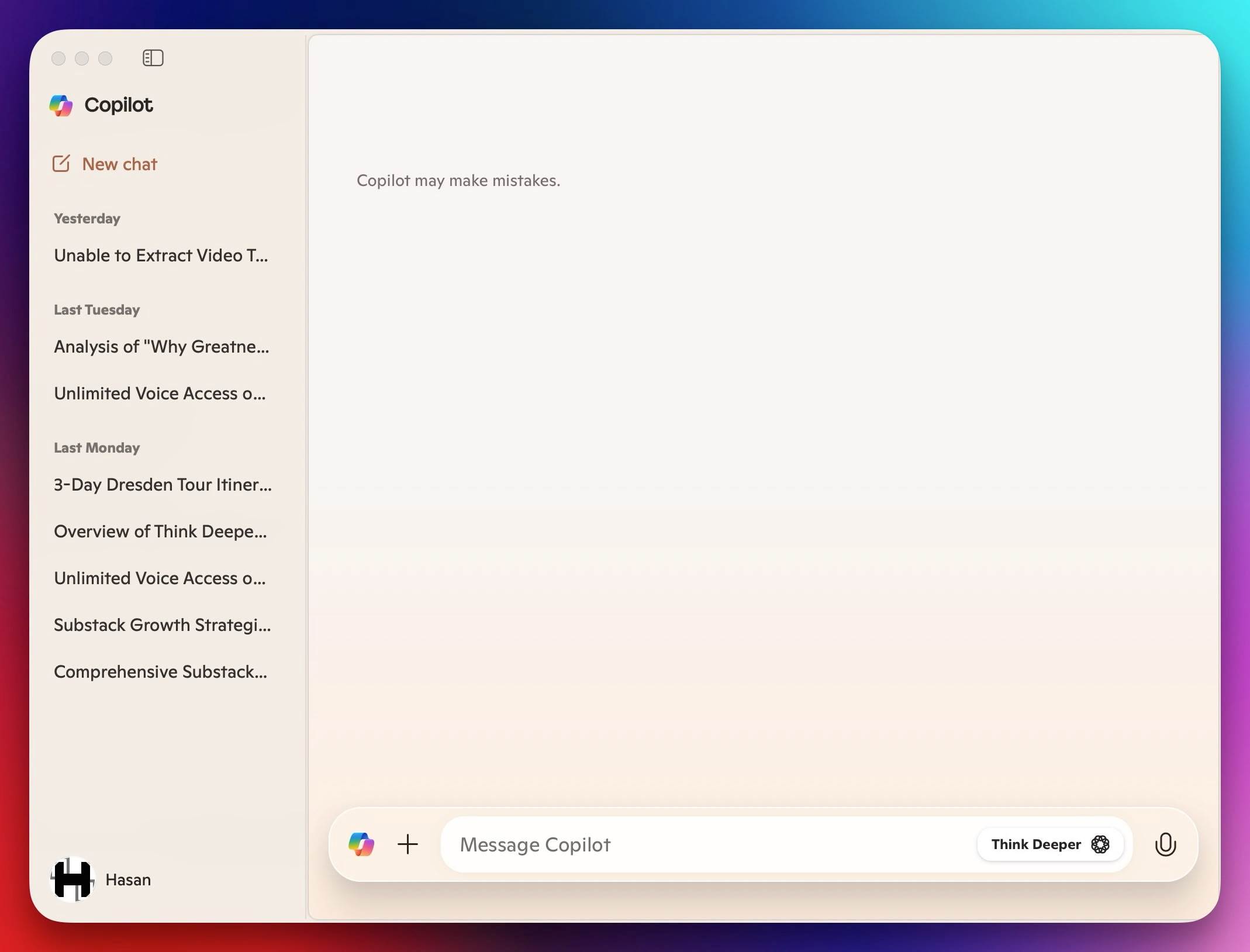
Task: Open 'Overview of Think Deepe...' chat
Action: pos(160,532)
